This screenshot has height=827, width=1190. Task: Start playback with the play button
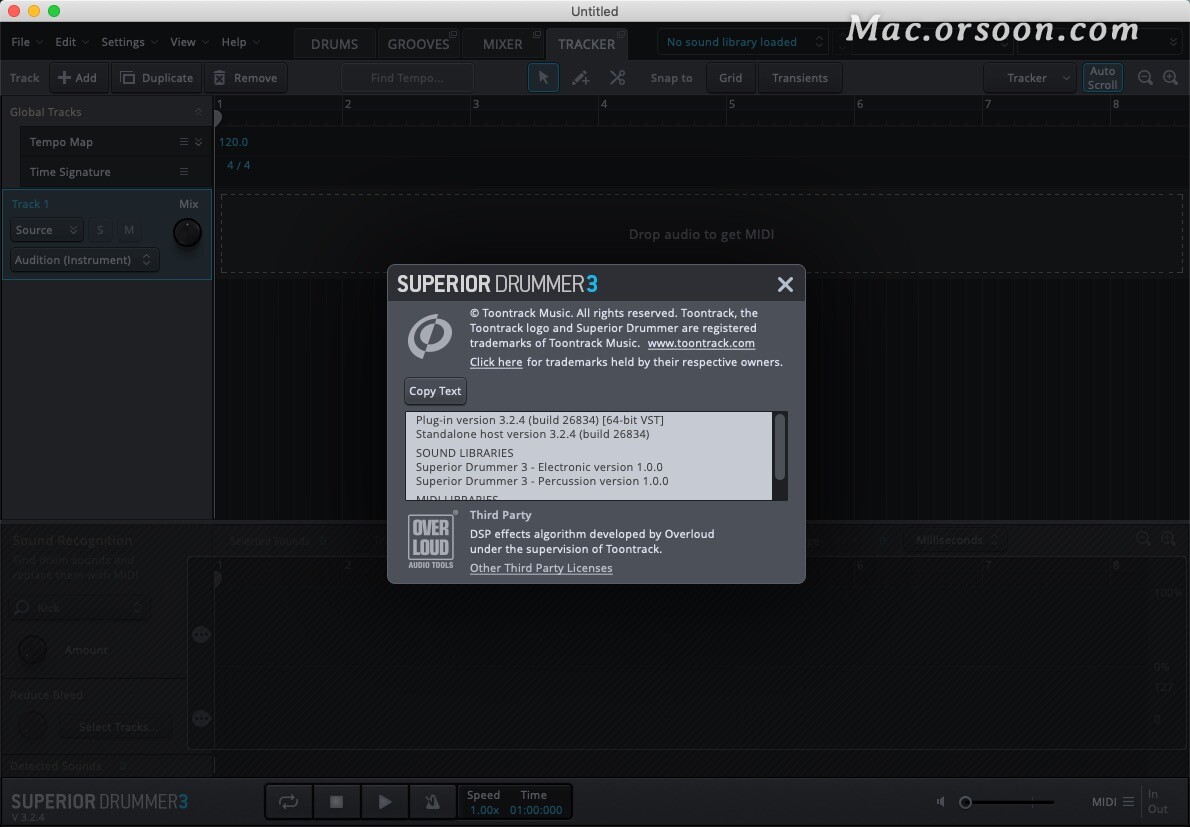[385, 801]
